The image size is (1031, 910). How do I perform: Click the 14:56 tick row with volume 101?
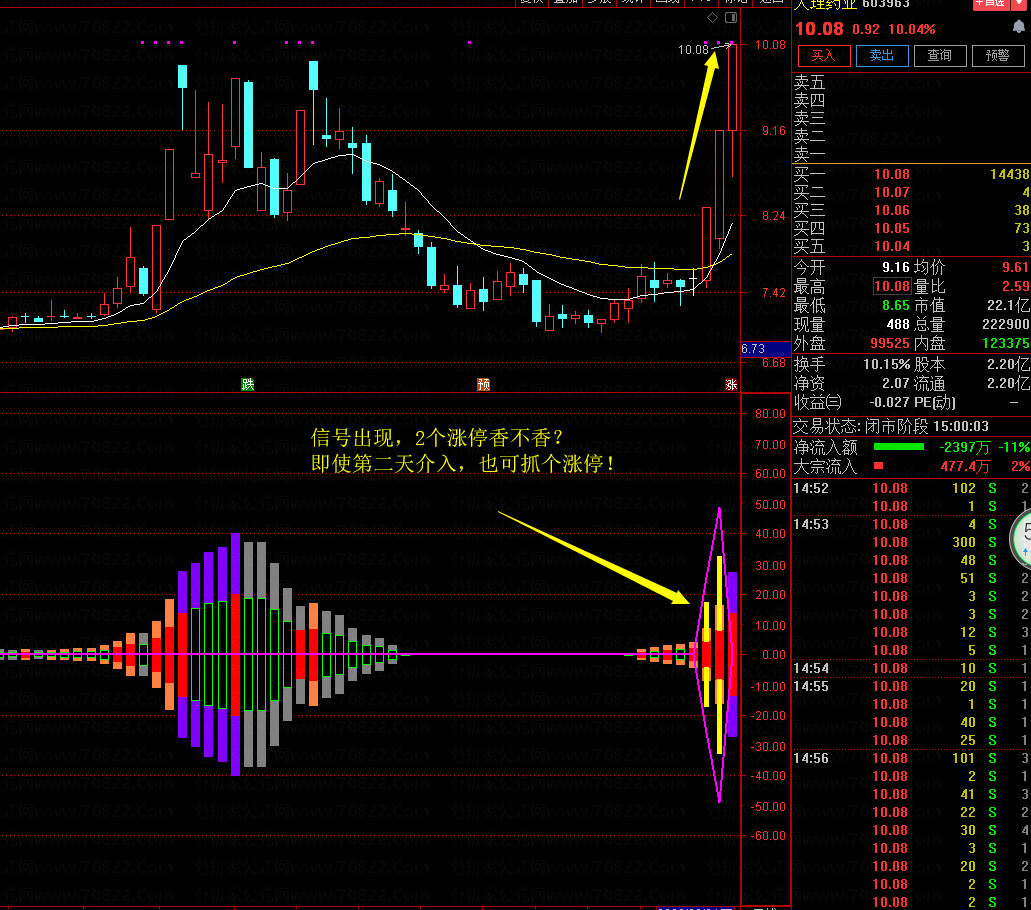coord(911,759)
